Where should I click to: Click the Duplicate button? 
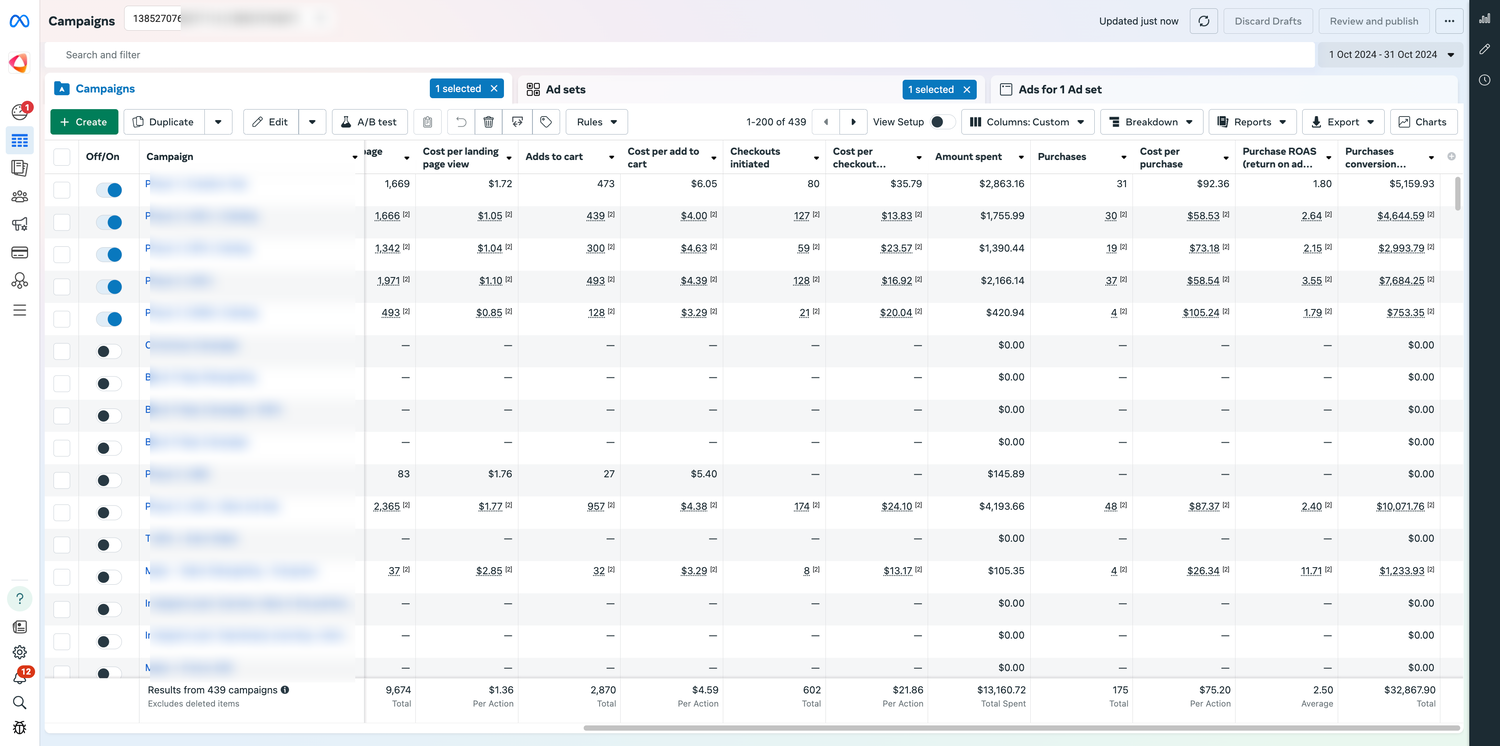[164, 122]
